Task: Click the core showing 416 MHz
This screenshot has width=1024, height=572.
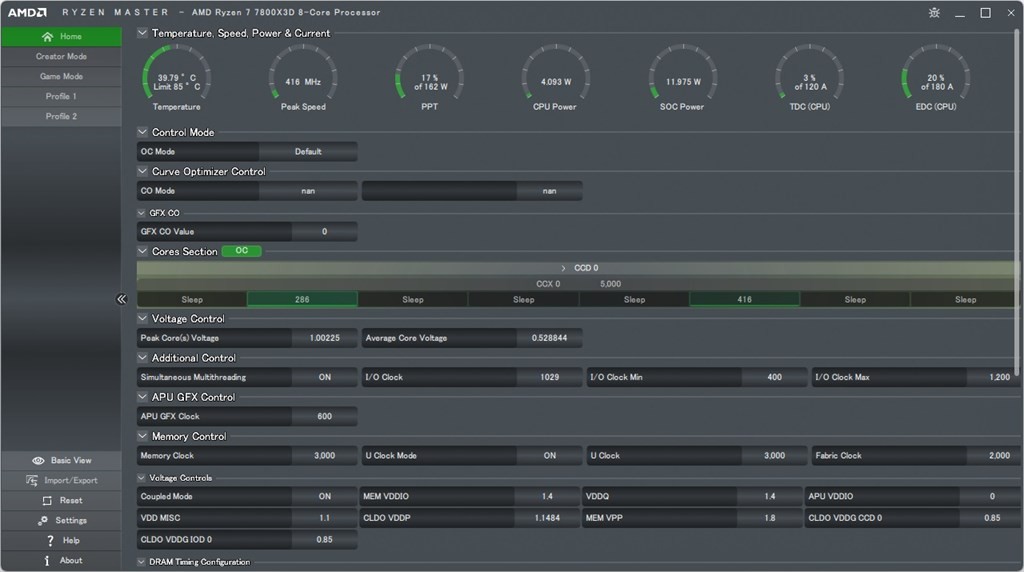Action: pyautogui.click(x=744, y=300)
